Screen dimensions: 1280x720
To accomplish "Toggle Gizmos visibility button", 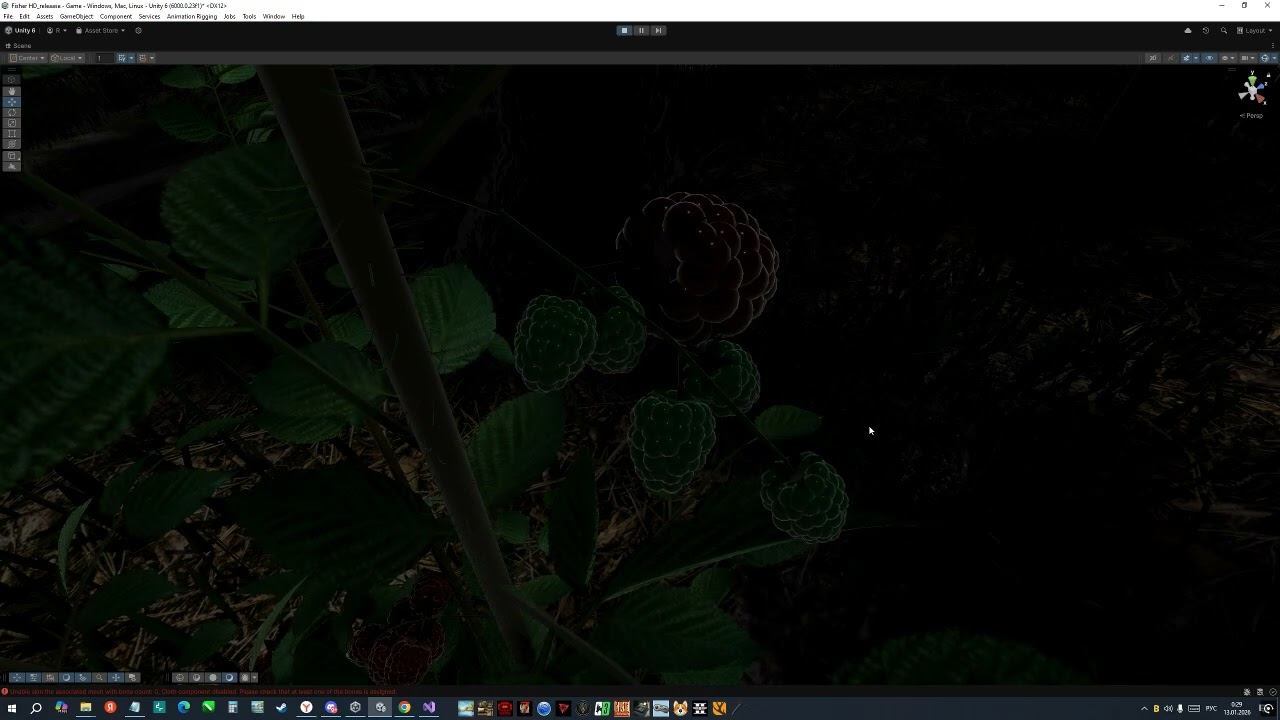I will (x=1264, y=58).
